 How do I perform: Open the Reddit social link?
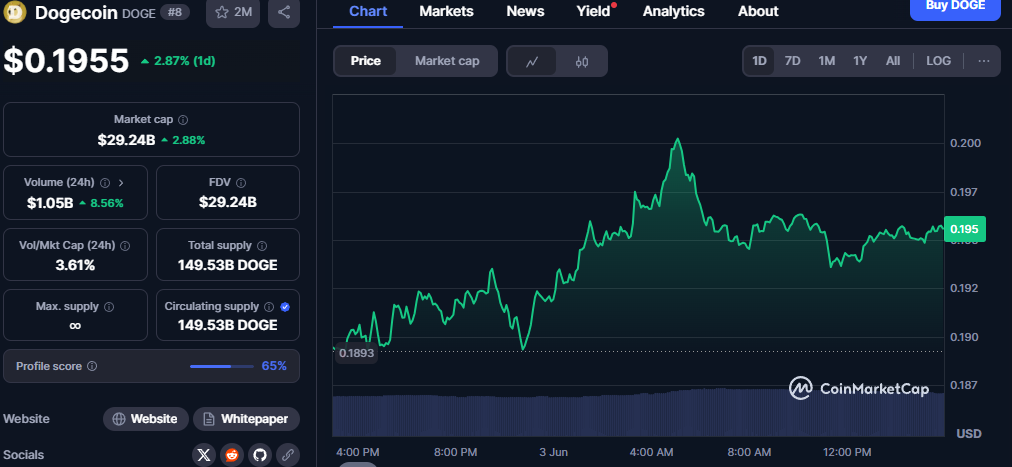232,455
